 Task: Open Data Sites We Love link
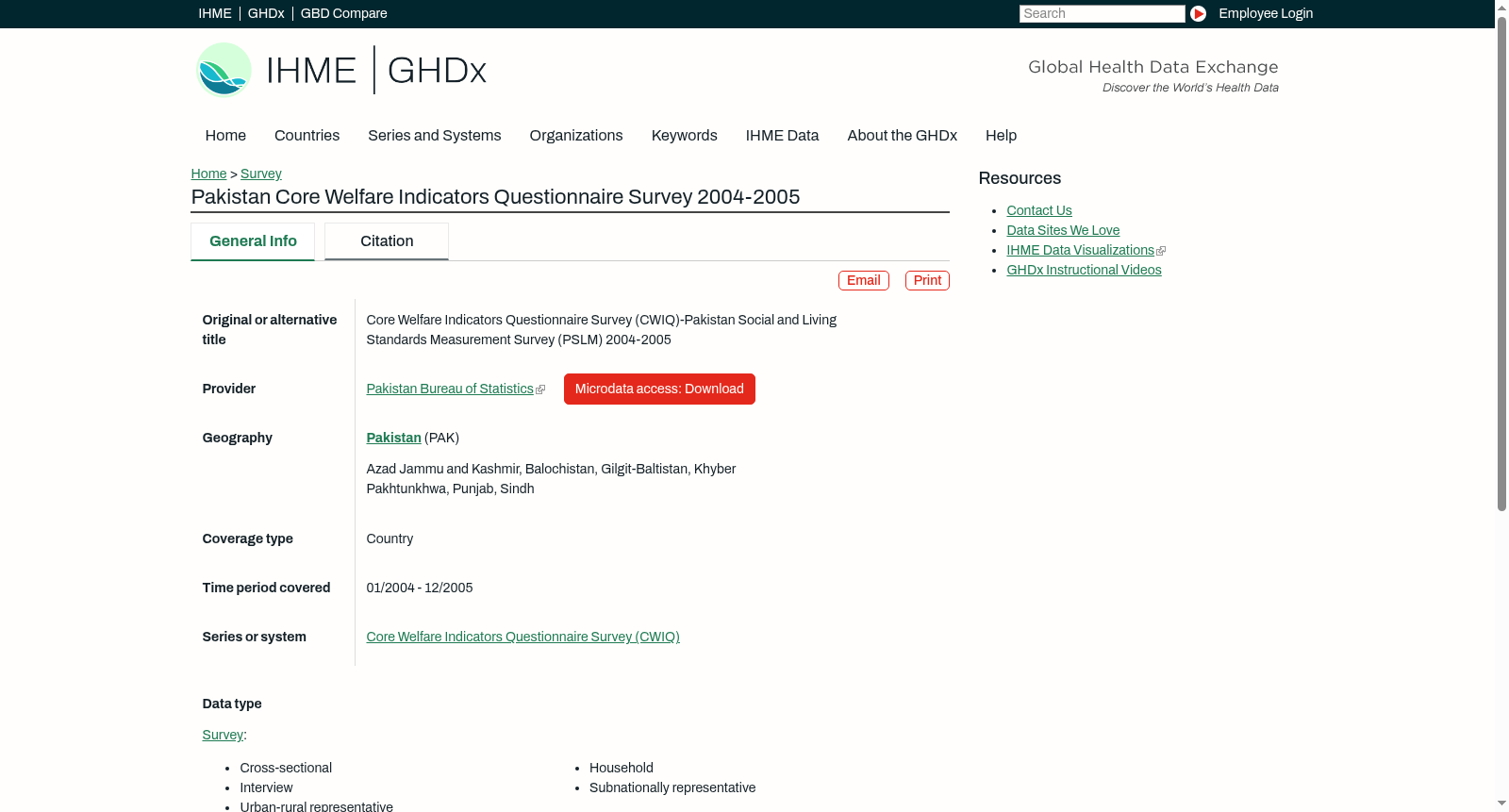coord(1063,230)
